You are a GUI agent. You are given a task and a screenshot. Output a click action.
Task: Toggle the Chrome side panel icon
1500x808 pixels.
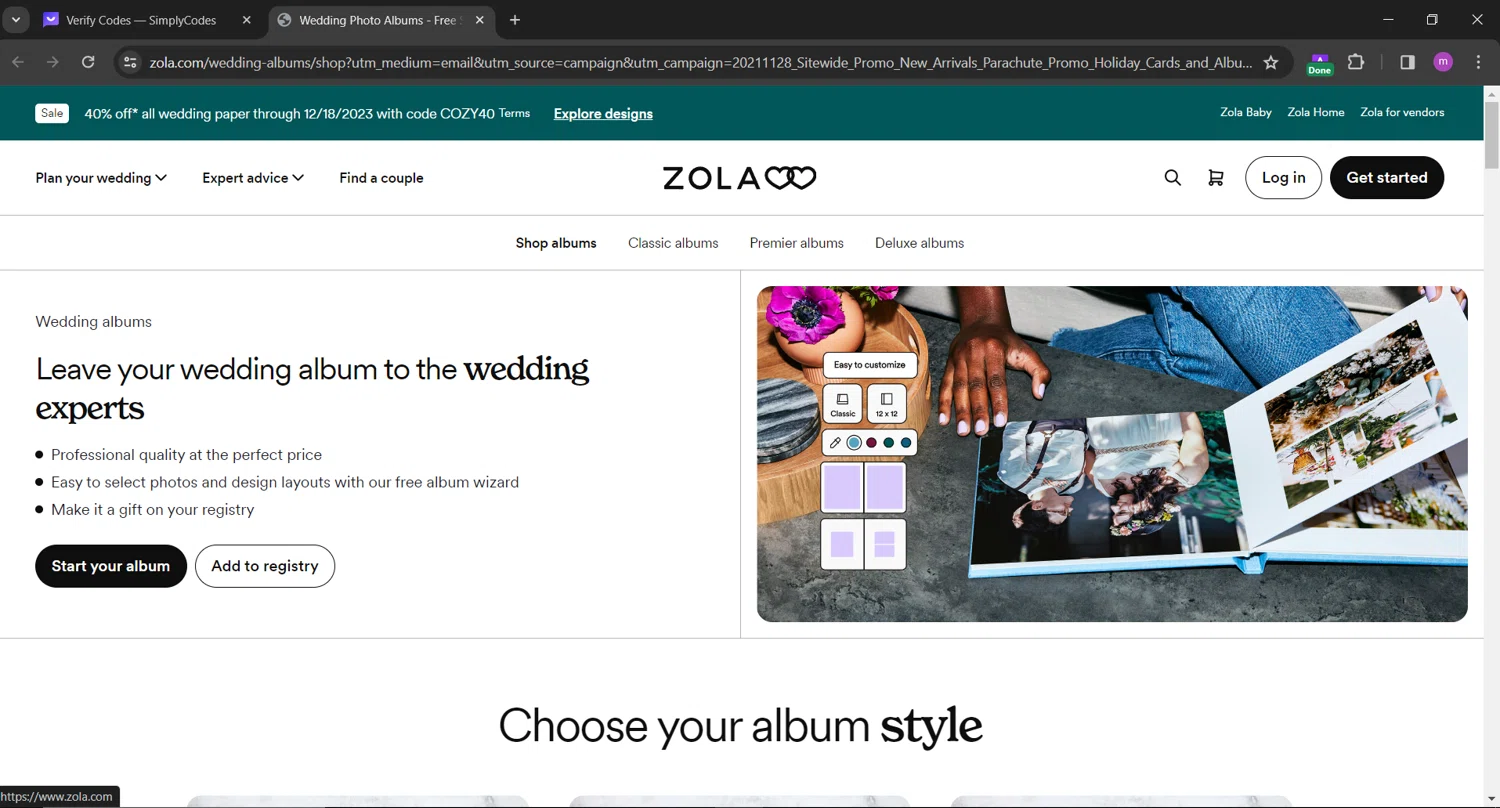click(x=1407, y=62)
